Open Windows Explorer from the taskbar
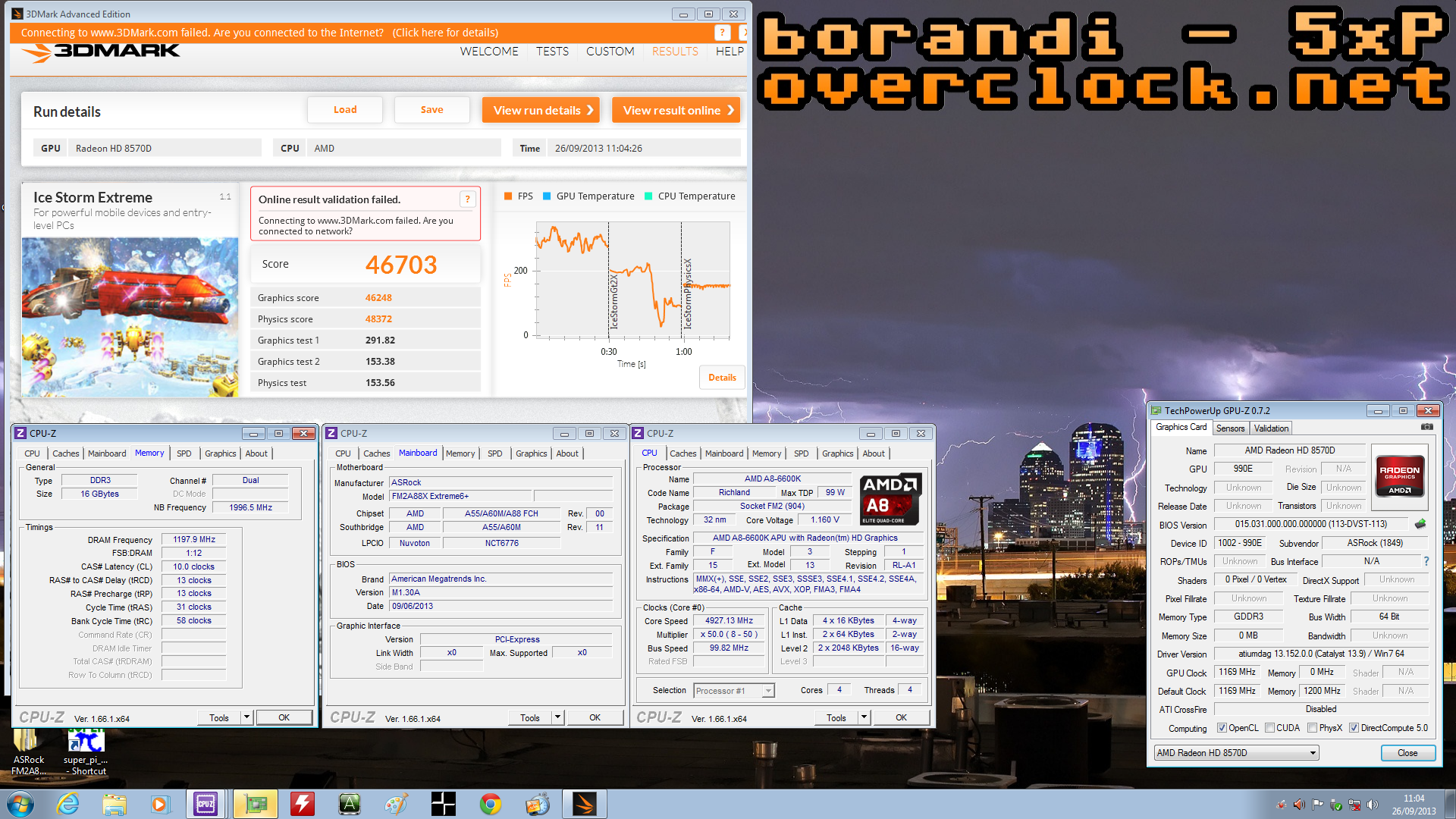Image resolution: width=1456 pixels, height=819 pixels. pyautogui.click(x=115, y=804)
